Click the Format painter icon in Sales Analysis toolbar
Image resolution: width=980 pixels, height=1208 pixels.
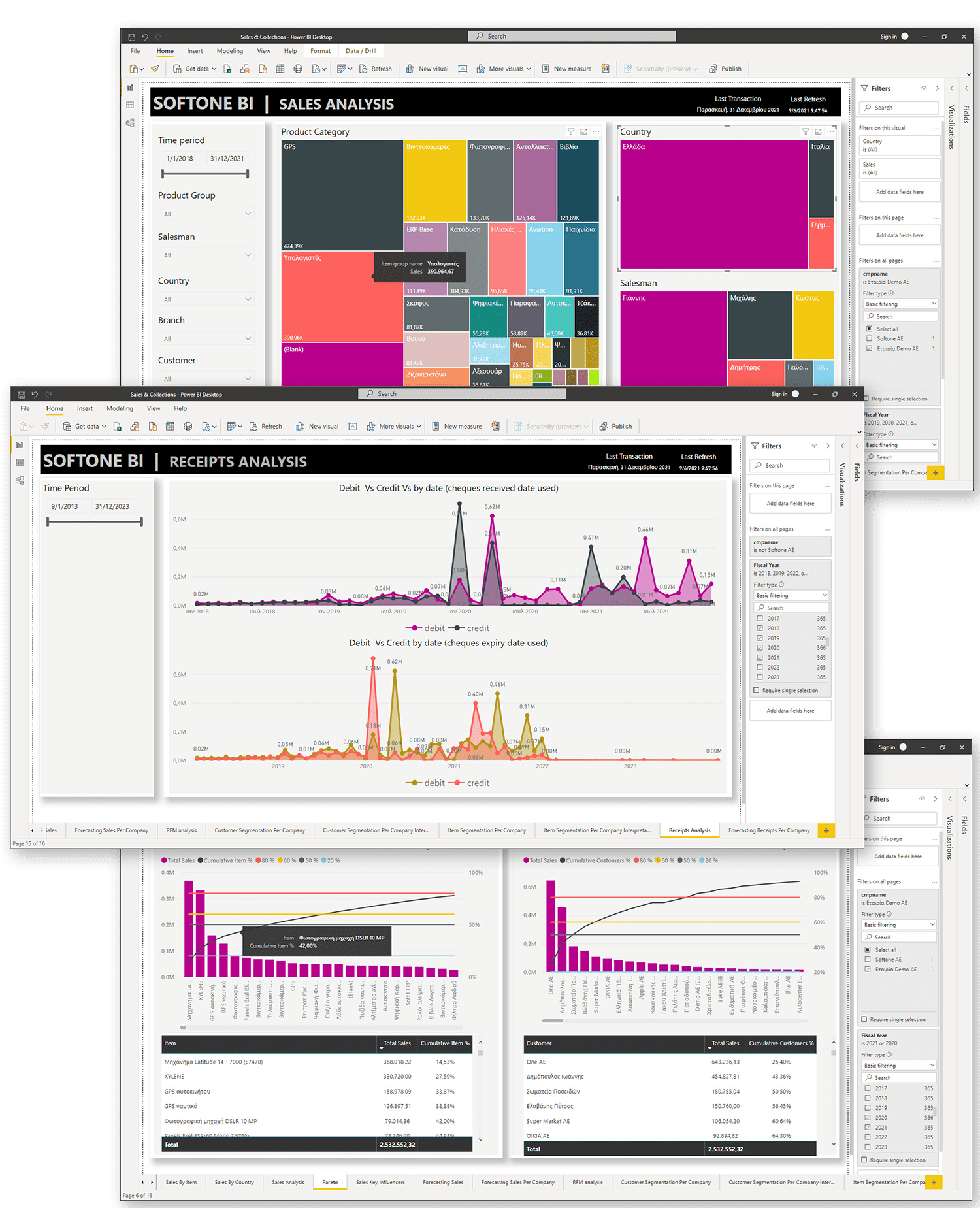pos(155,69)
